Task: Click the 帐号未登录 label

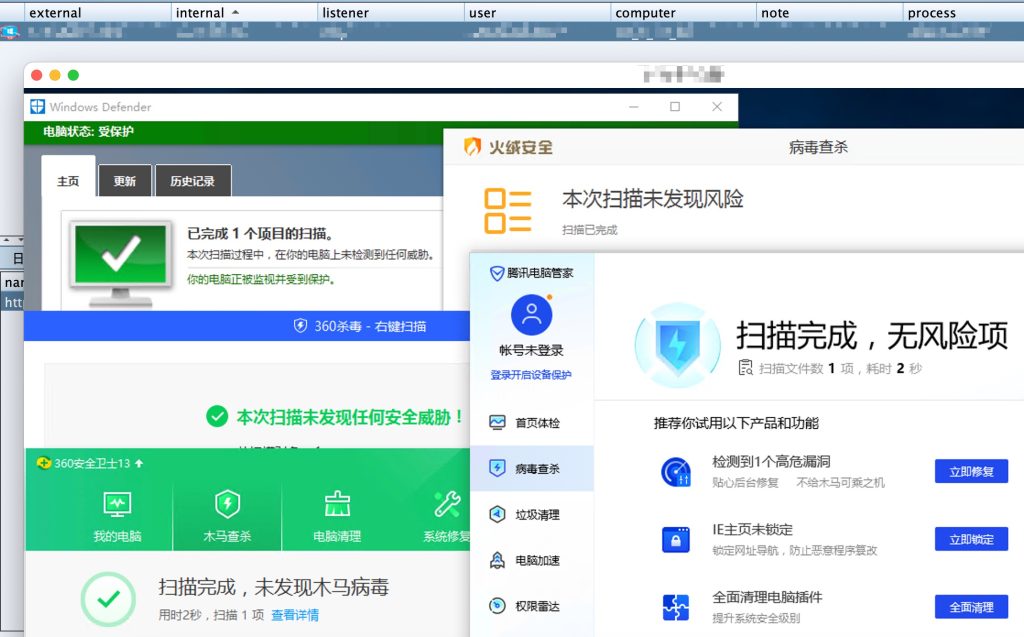Action: pos(531,350)
